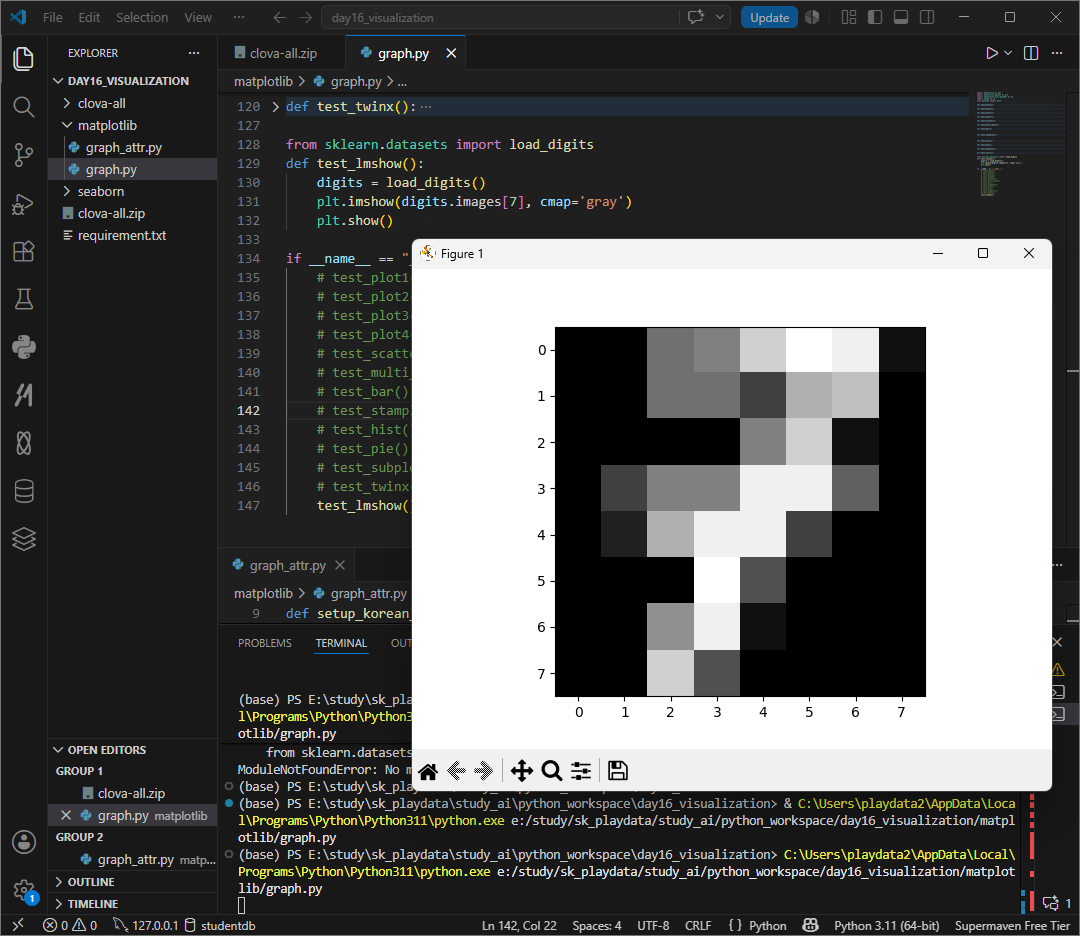Viewport: 1080px width, 936px height.
Task: Select the Zoom magnifier in Figure 1
Action: [x=551, y=771]
